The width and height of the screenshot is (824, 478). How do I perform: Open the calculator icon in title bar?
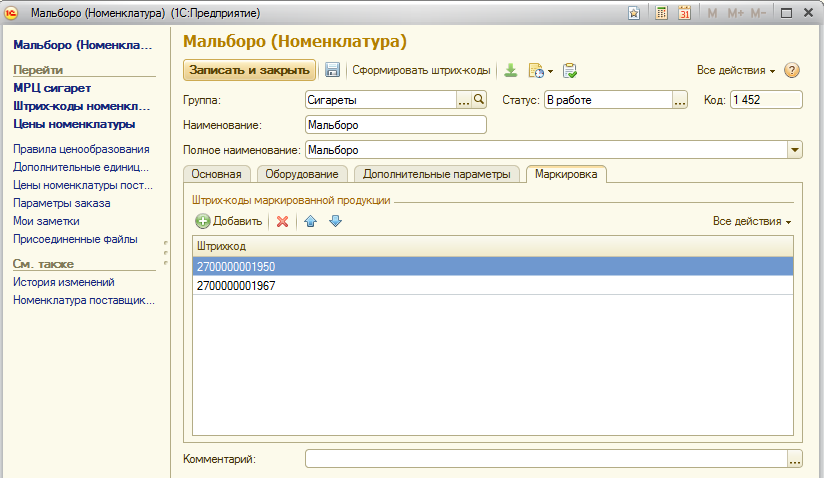click(x=662, y=13)
